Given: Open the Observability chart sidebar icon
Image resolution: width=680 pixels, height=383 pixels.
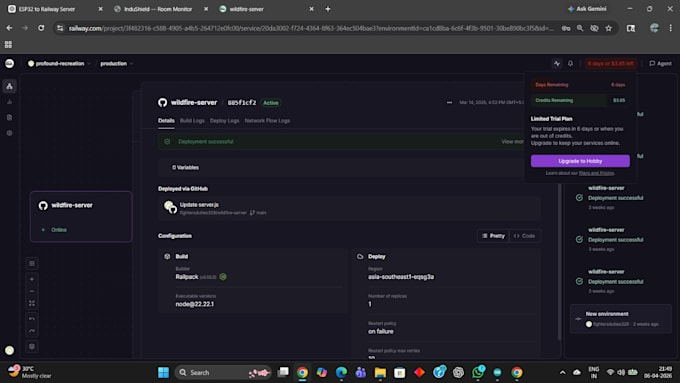Looking at the screenshot, I should (x=9, y=102).
